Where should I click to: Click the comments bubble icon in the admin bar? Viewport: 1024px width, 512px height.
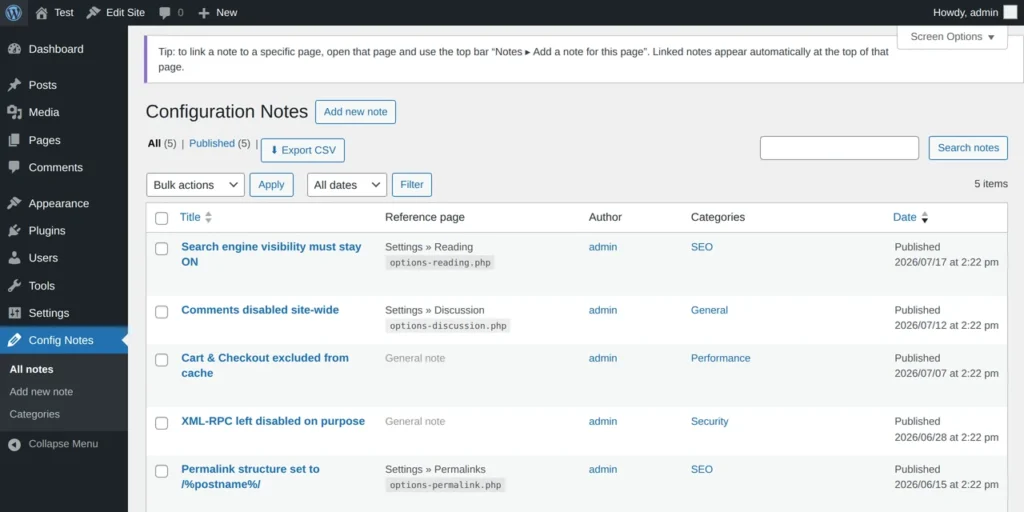[165, 12]
